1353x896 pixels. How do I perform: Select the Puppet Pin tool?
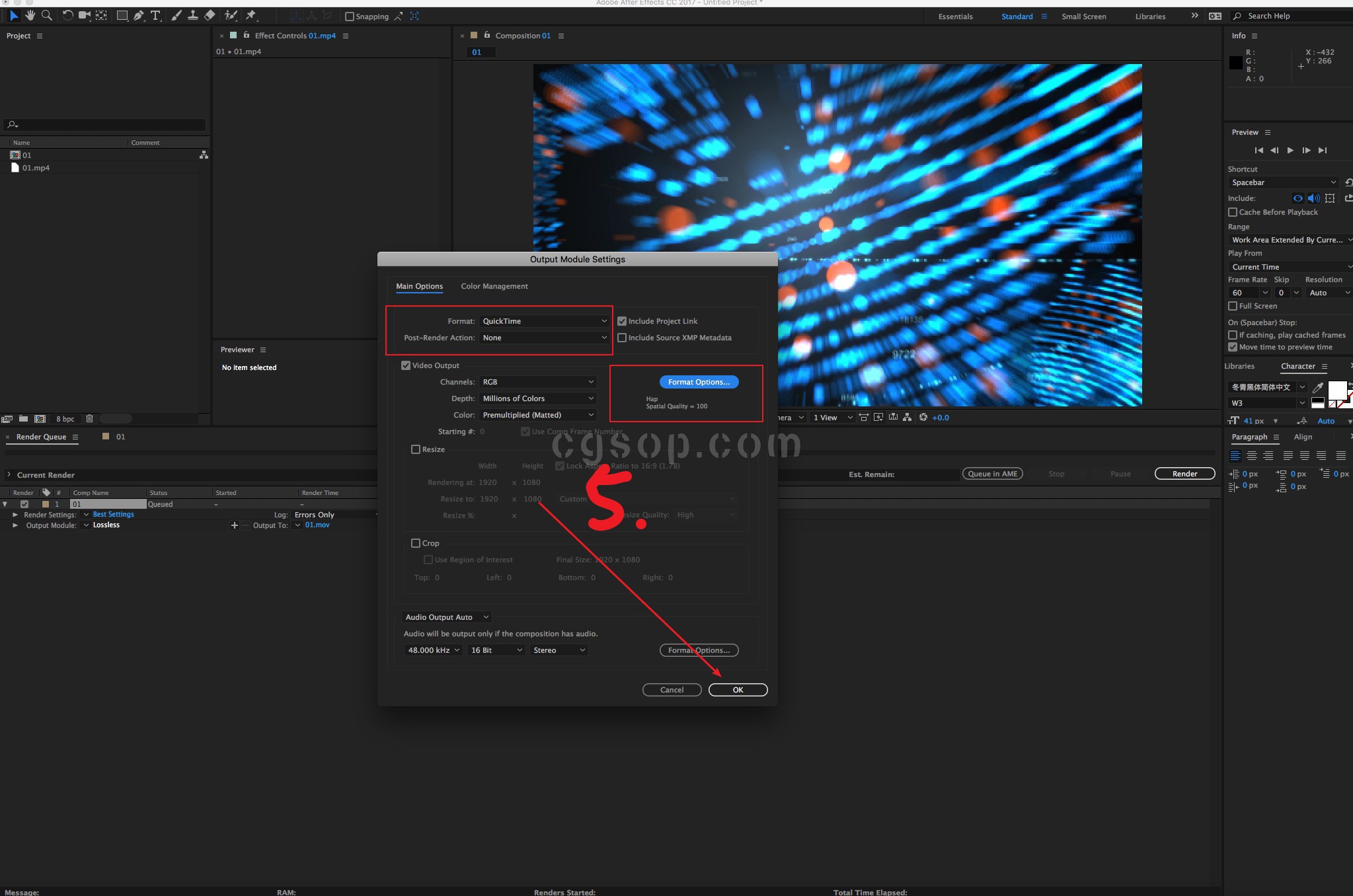click(x=251, y=15)
